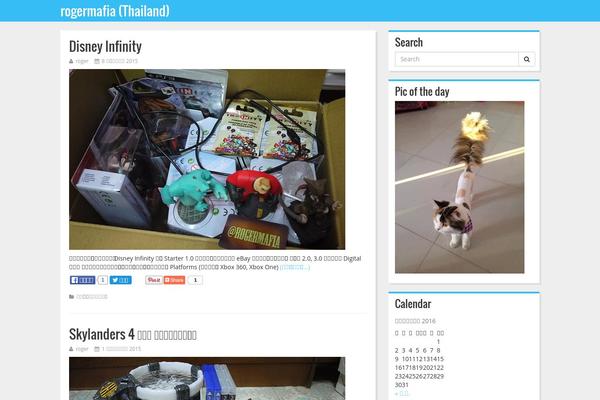This screenshot has width=600, height=400.
Task: Click the date under Skylanders 4 title
Action: click(121, 349)
